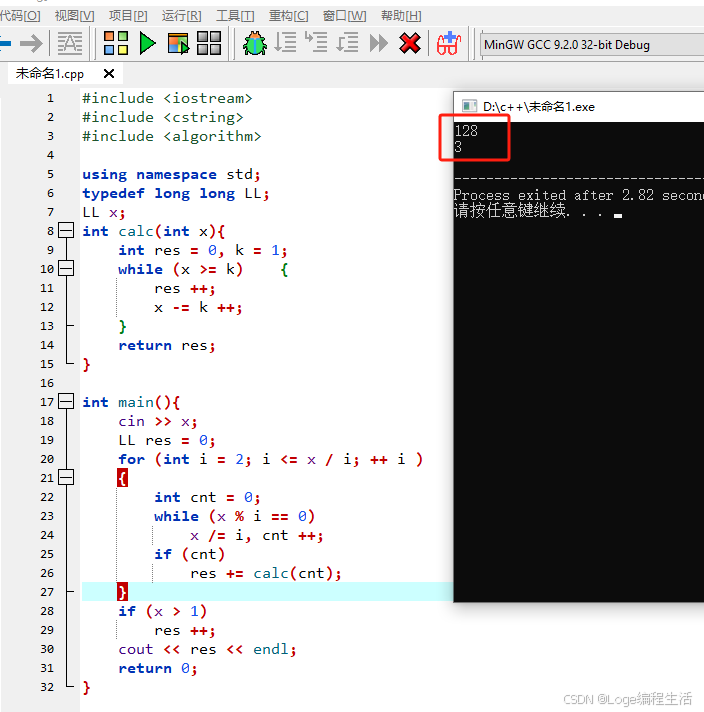Click the blue back navigation arrow
The width and height of the screenshot is (704, 712).
[x=5, y=44]
